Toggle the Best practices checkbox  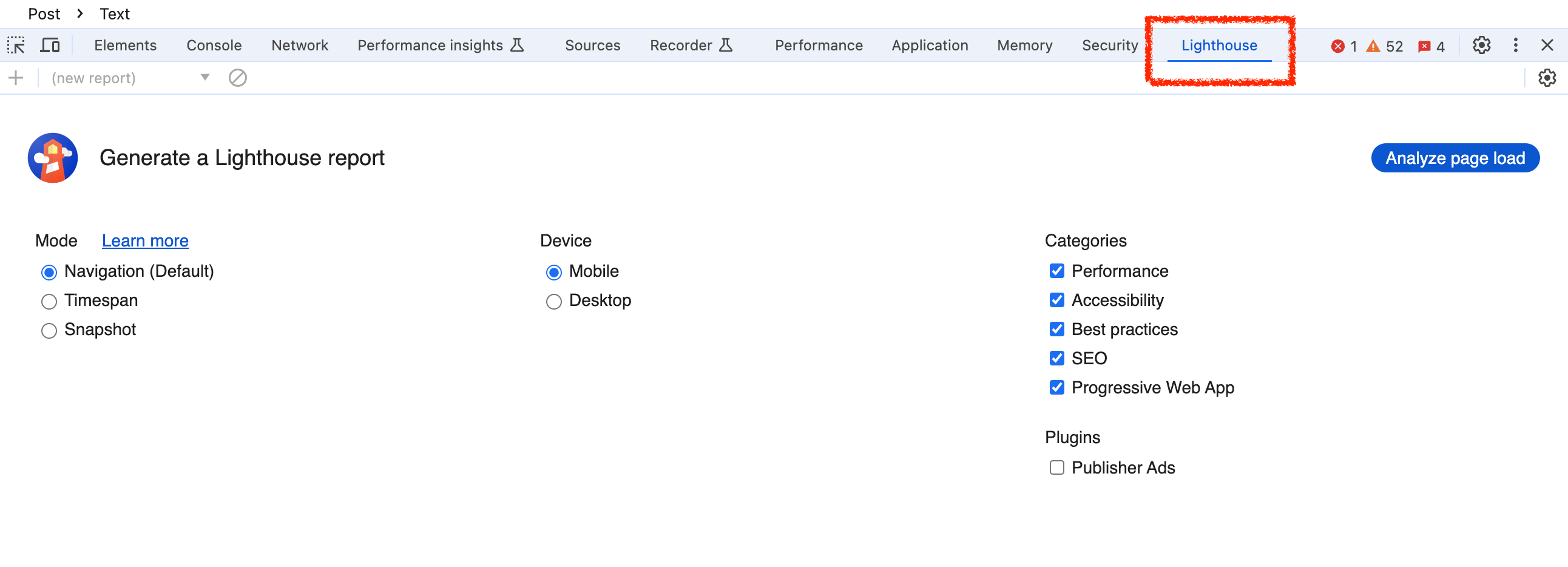pyautogui.click(x=1056, y=330)
